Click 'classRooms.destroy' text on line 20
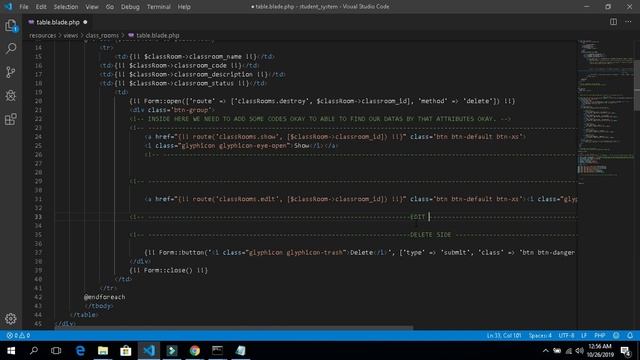 point(271,101)
